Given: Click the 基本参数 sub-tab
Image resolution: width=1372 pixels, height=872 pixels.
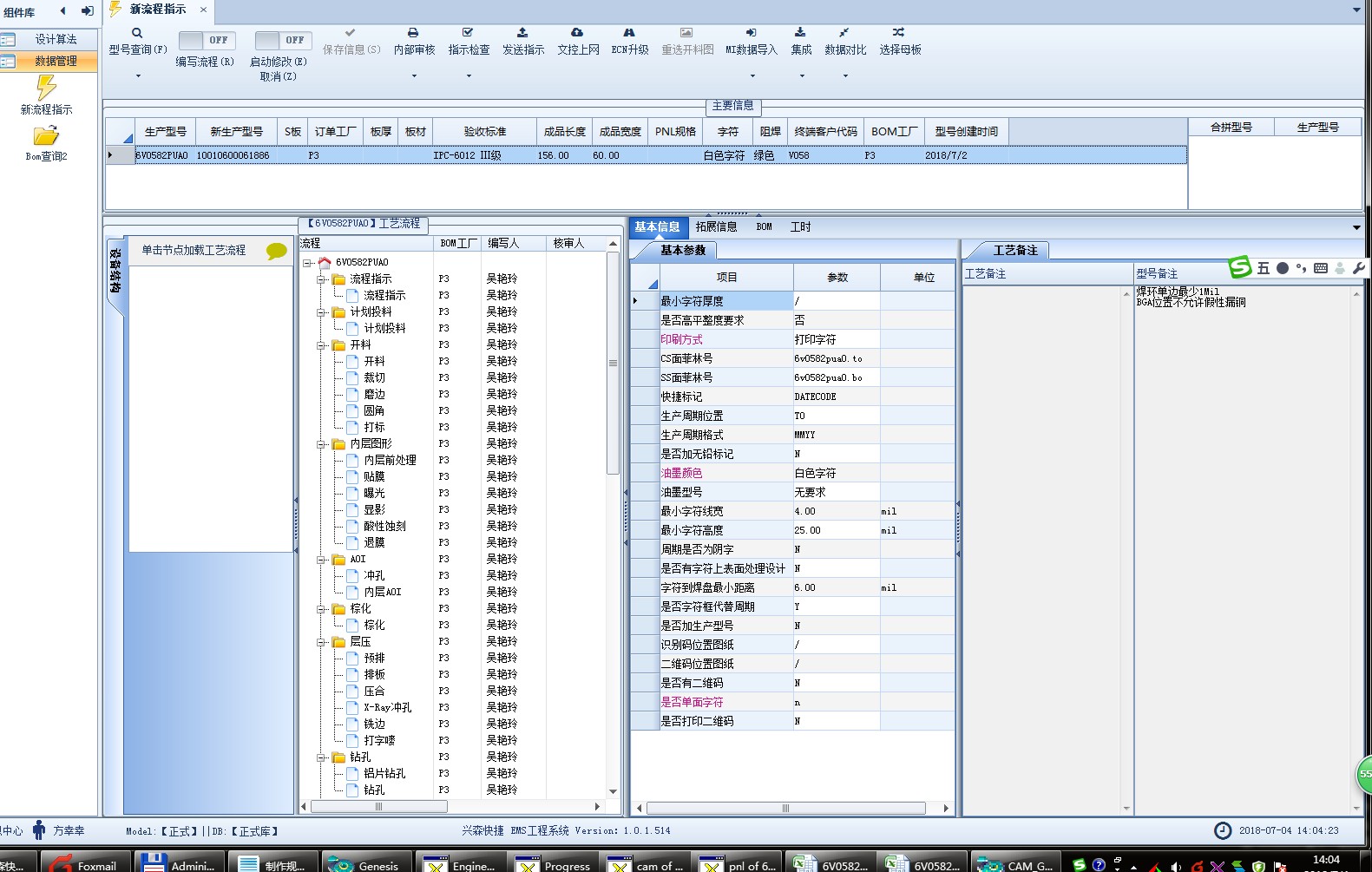Looking at the screenshot, I should pos(683,250).
